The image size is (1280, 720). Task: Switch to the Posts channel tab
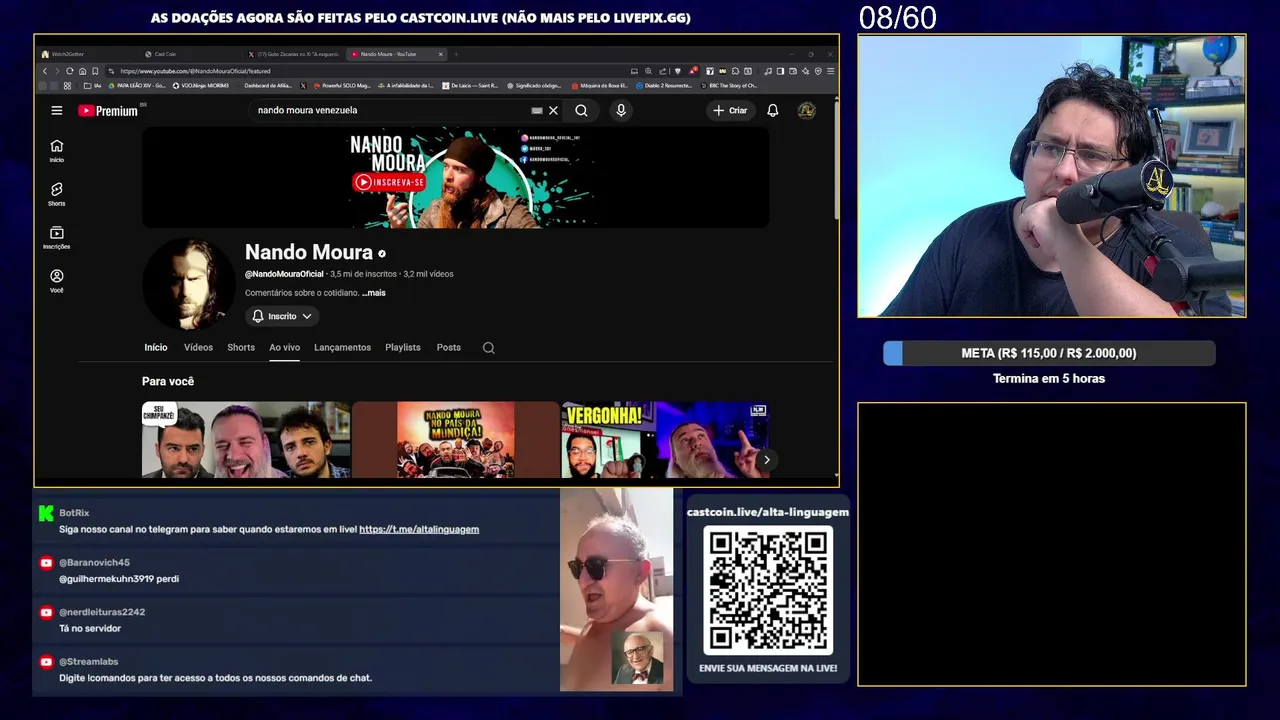coord(449,348)
